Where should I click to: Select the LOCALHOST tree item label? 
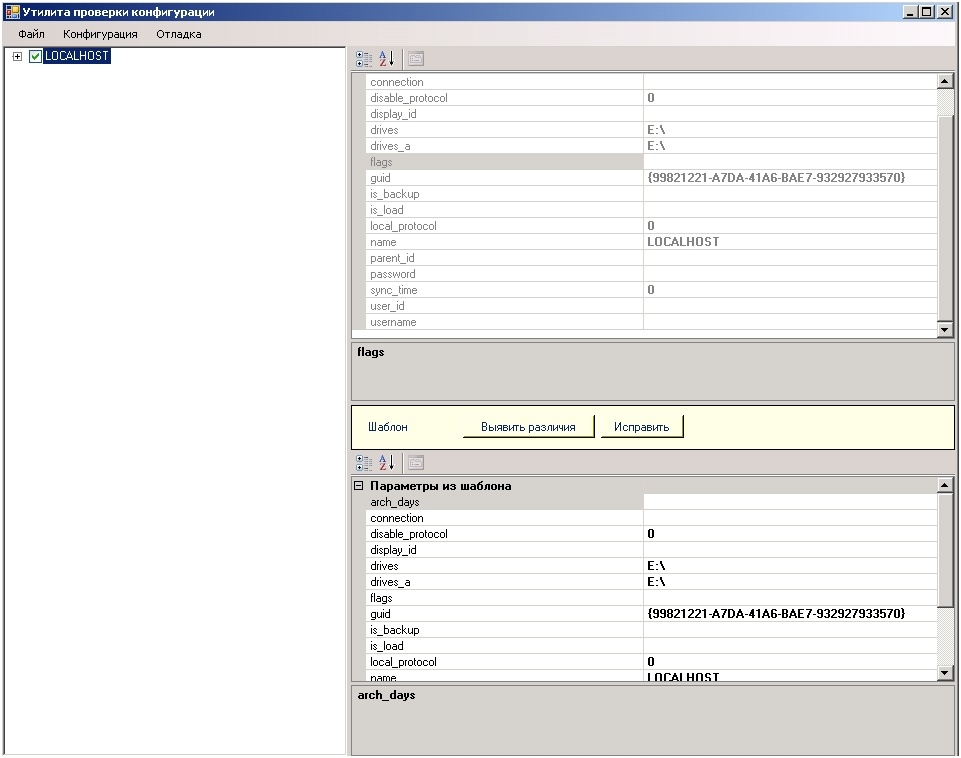pos(77,56)
